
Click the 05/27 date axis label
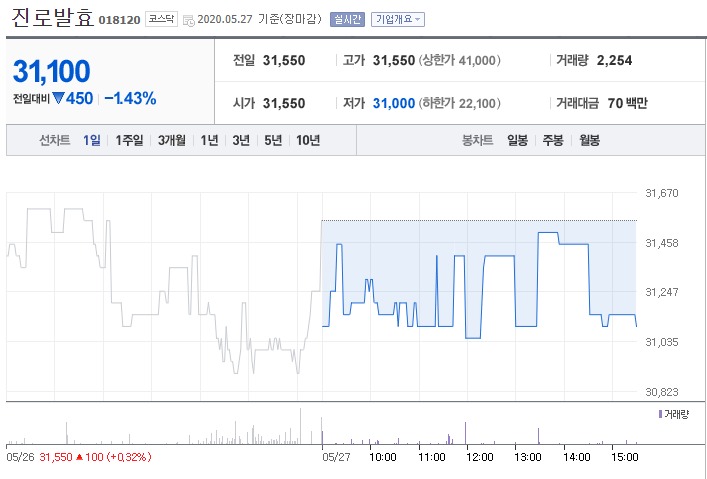(336, 457)
